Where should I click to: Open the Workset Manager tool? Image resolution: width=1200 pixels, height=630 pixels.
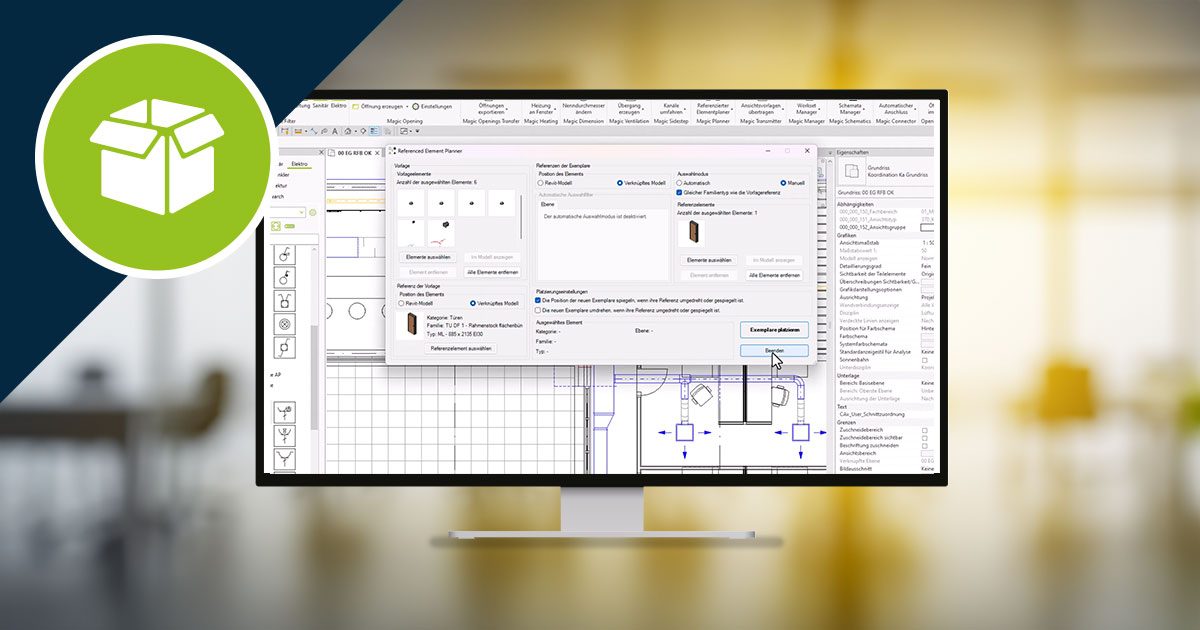click(806, 108)
